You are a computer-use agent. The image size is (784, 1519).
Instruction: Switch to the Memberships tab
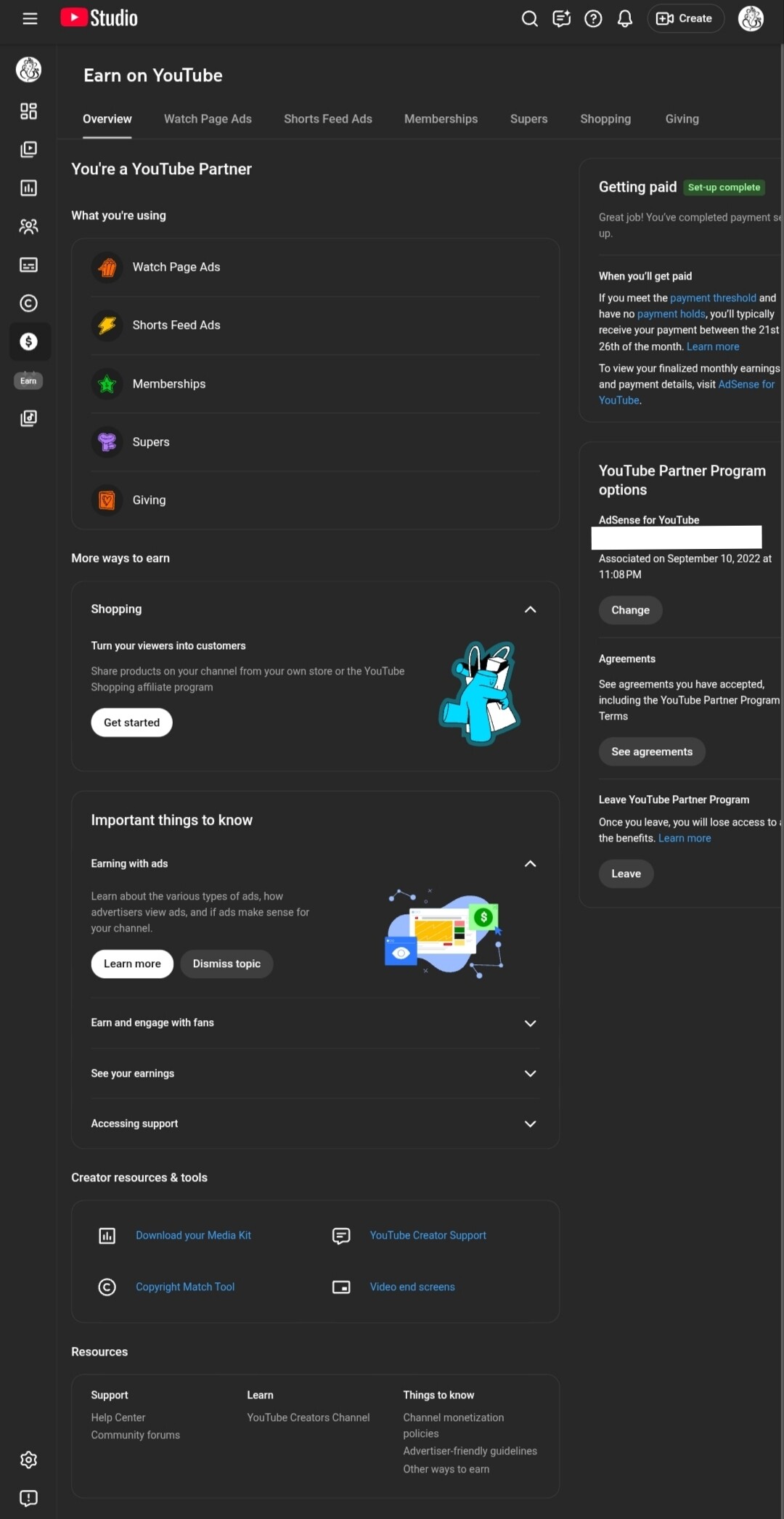(x=441, y=119)
